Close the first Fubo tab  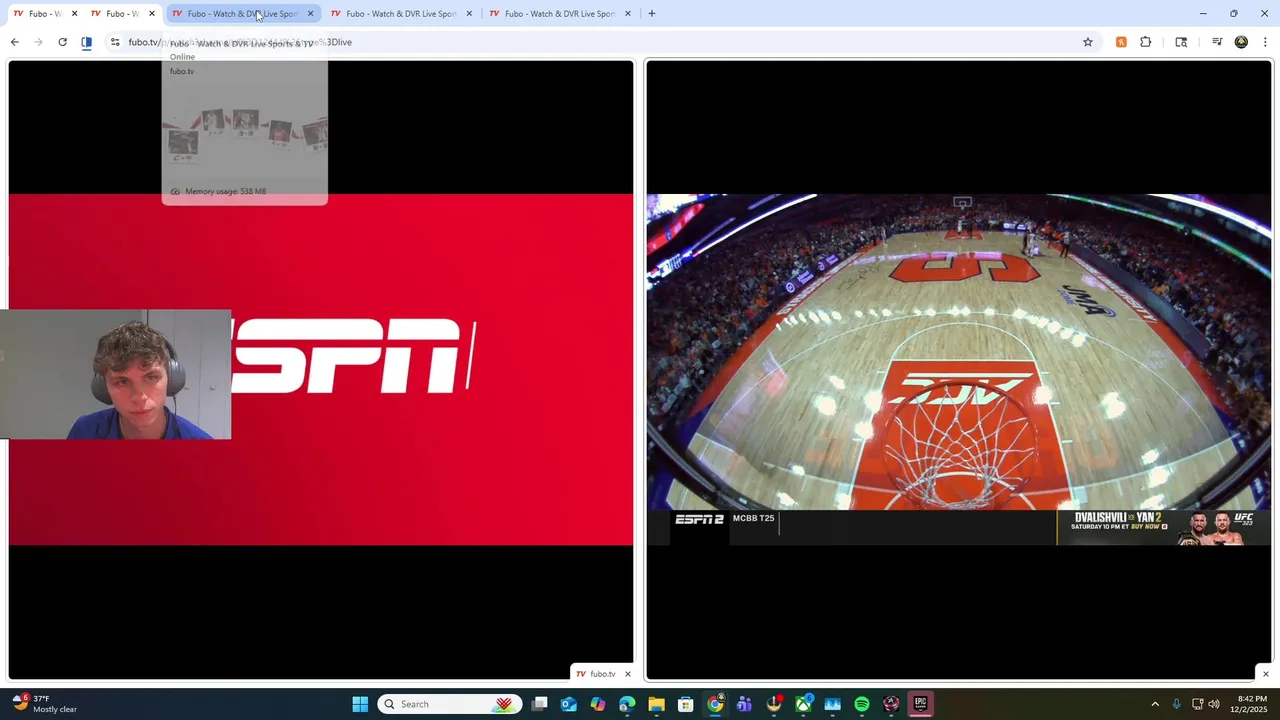[x=74, y=14]
